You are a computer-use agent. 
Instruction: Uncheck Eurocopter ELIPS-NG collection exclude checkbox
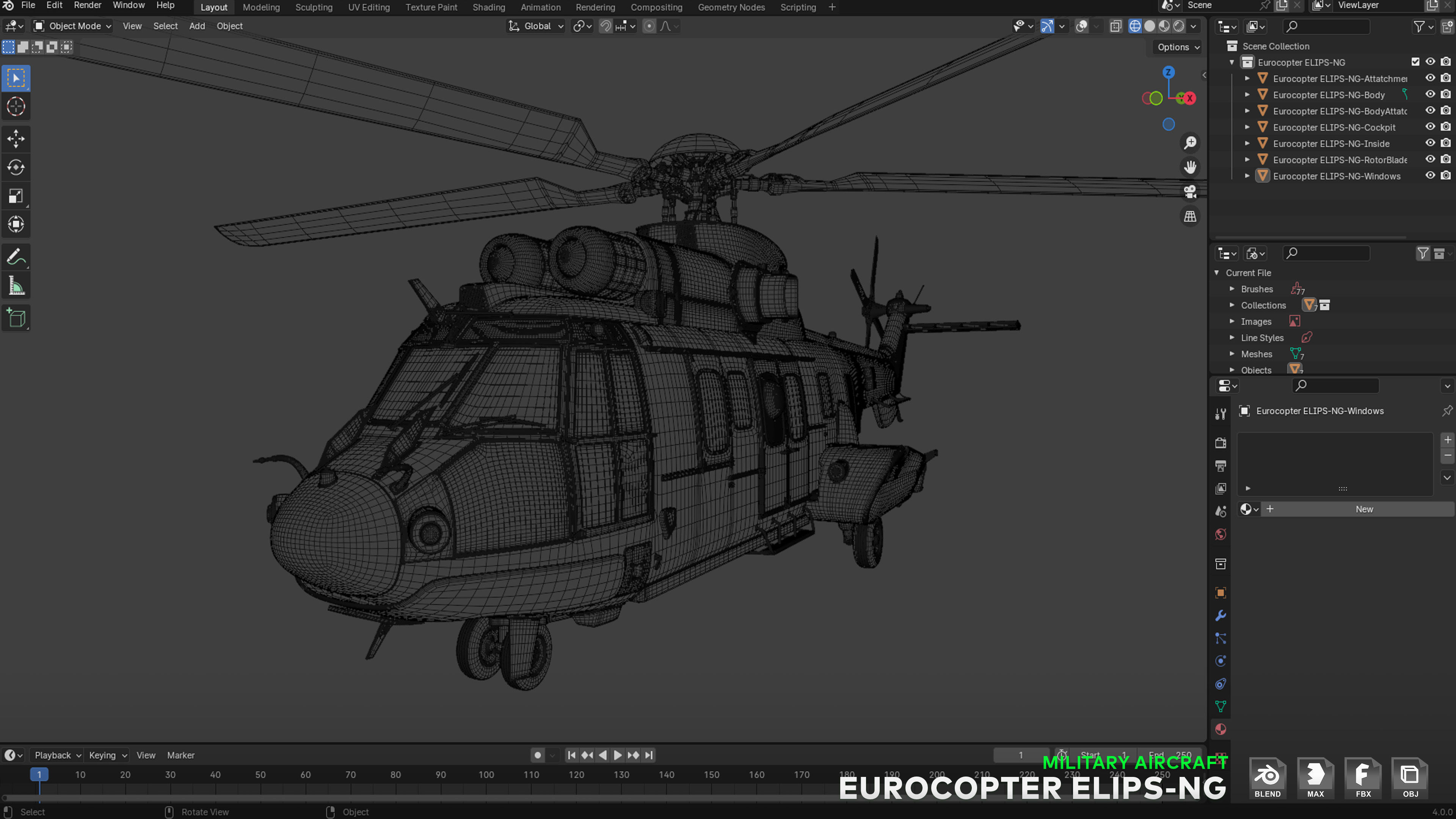[x=1415, y=62]
